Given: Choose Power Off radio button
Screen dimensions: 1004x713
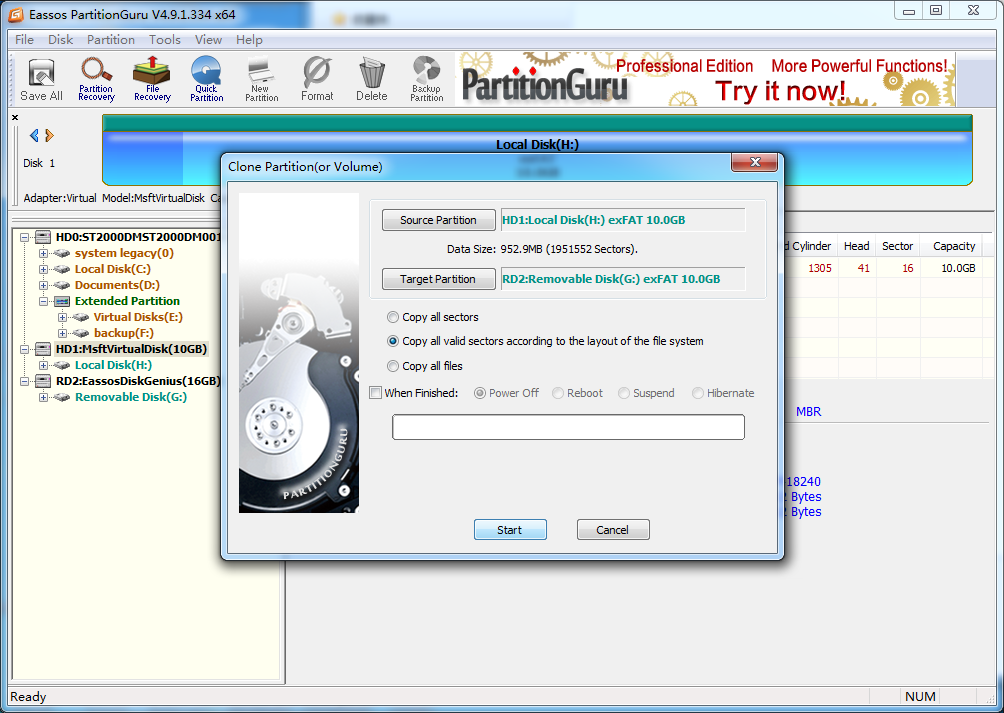Looking at the screenshot, I should [480, 393].
